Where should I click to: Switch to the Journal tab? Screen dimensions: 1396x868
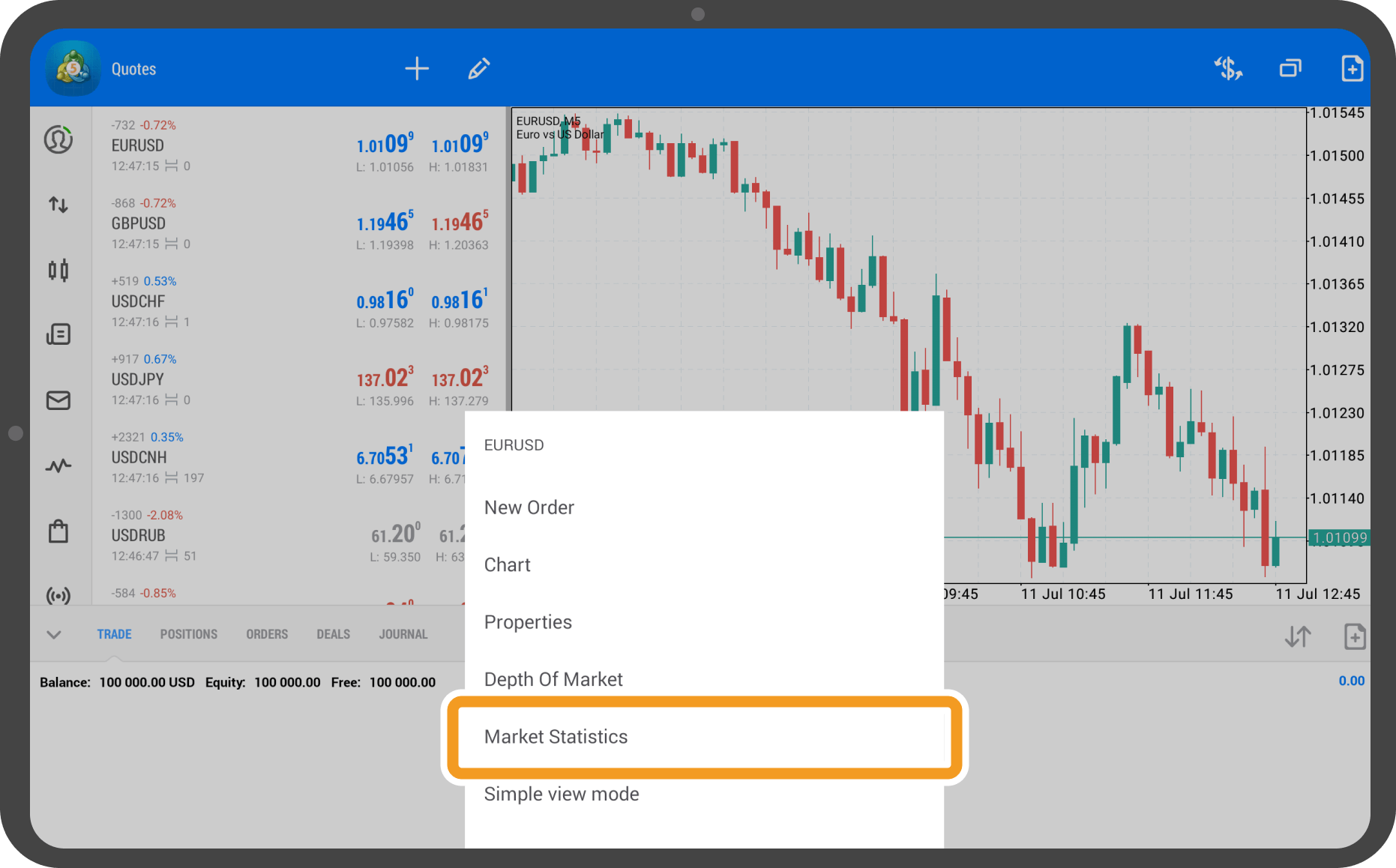pos(403,634)
